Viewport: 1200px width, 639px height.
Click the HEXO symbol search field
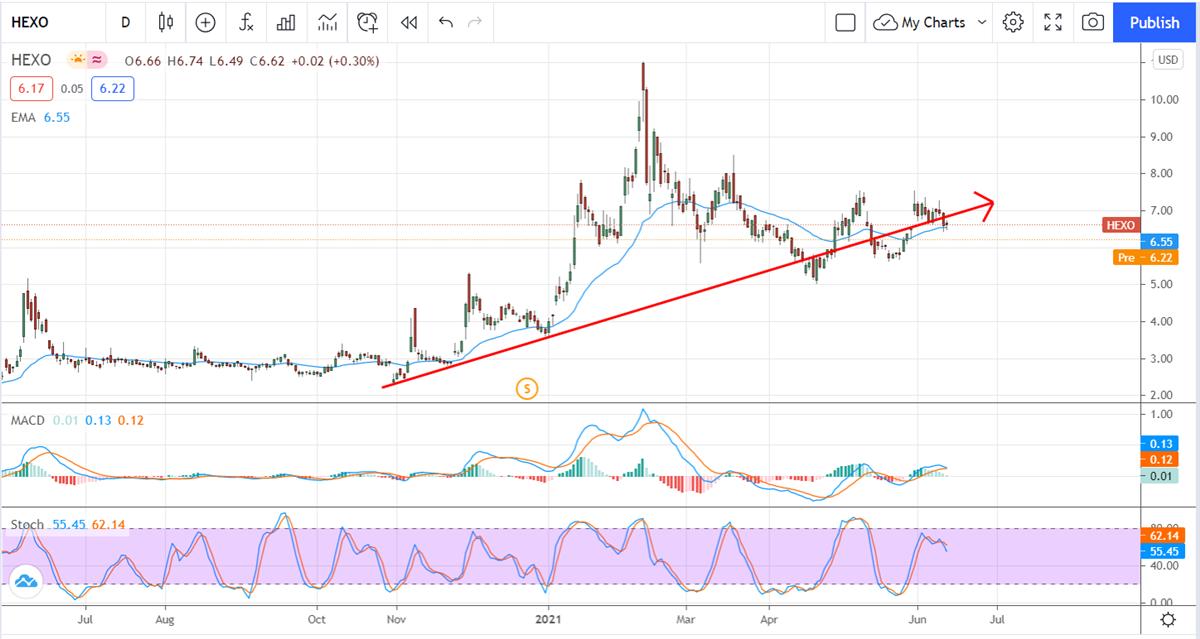52,22
